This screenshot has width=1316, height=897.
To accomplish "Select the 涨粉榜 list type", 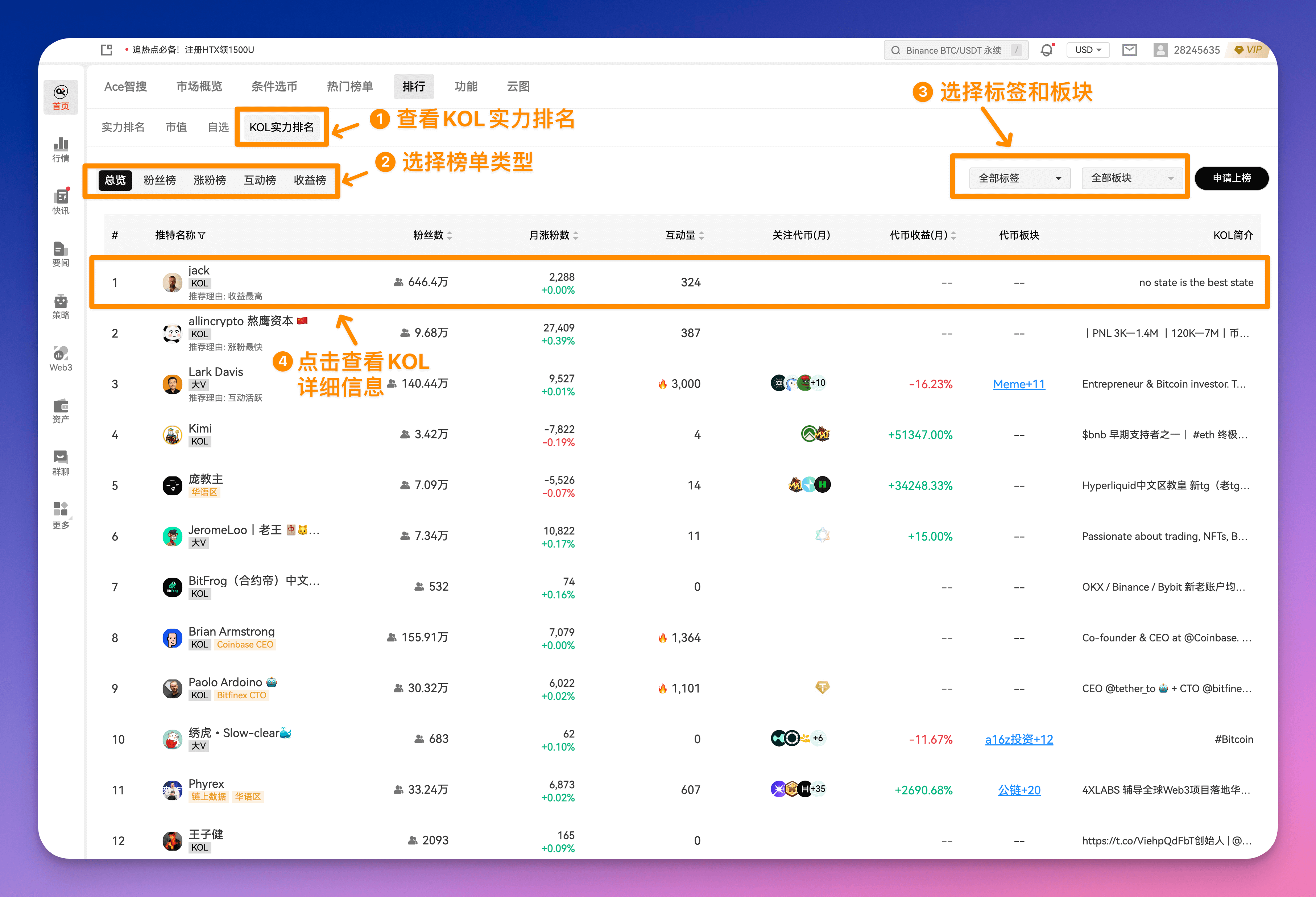I will coord(210,180).
